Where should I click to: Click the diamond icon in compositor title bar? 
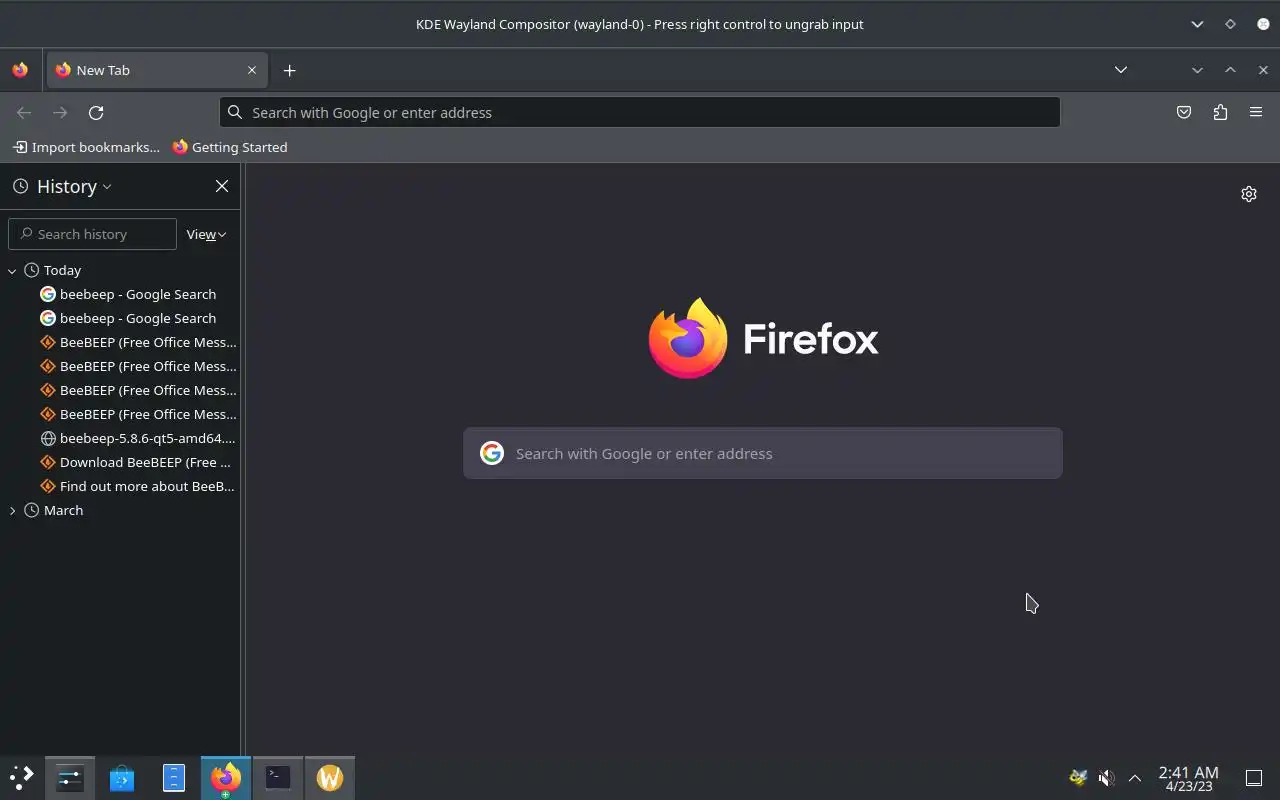click(1230, 24)
